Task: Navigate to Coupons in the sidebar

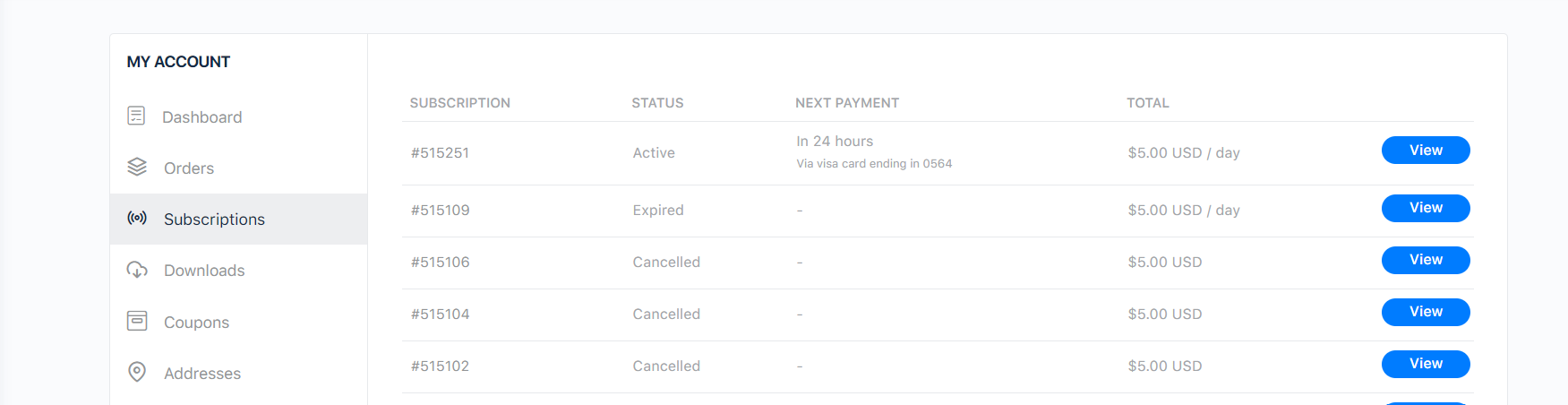Action: click(196, 323)
